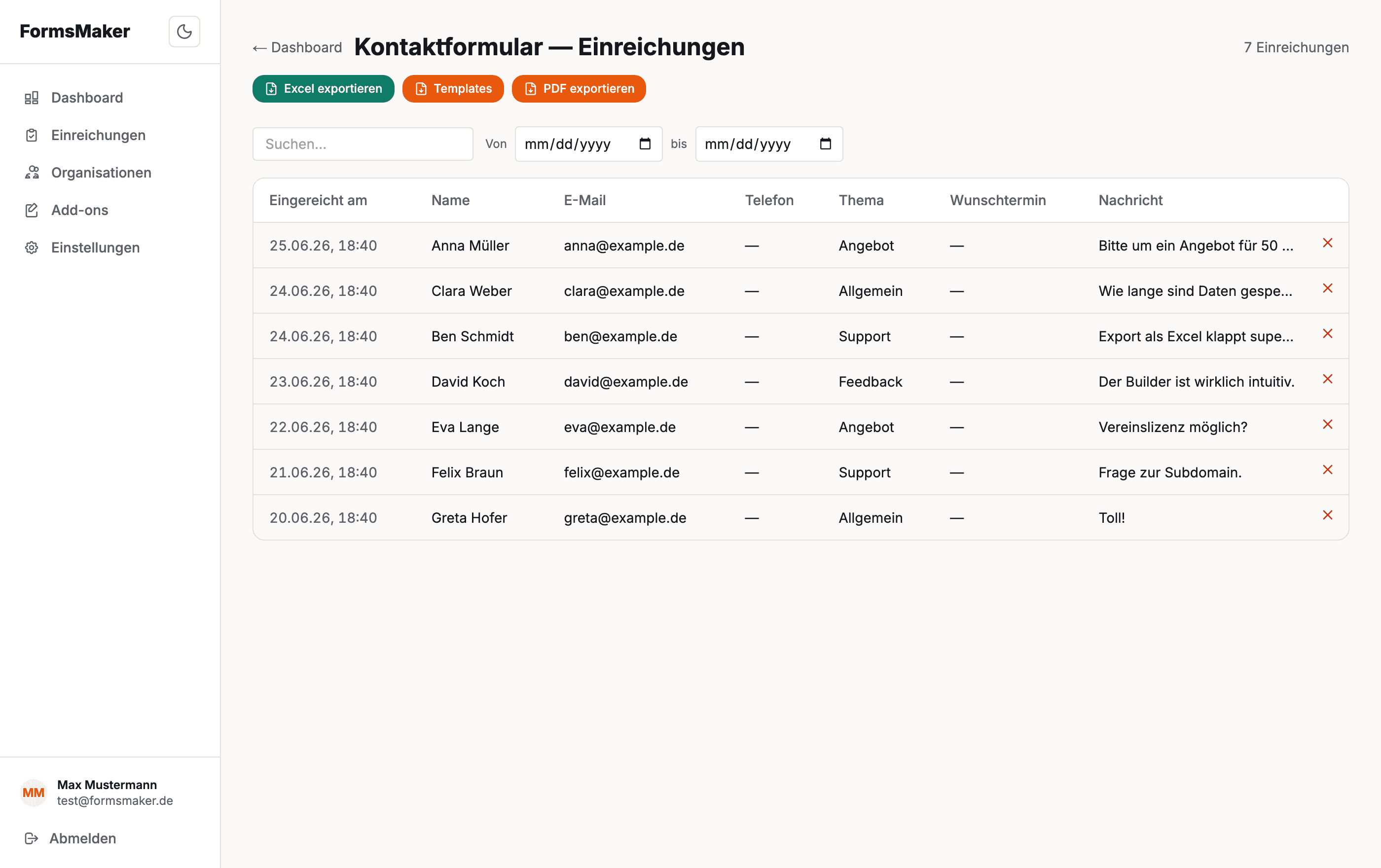Click the Organisationen people icon
Image resolution: width=1381 pixels, height=868 pixels.
[x=32, y=172]
